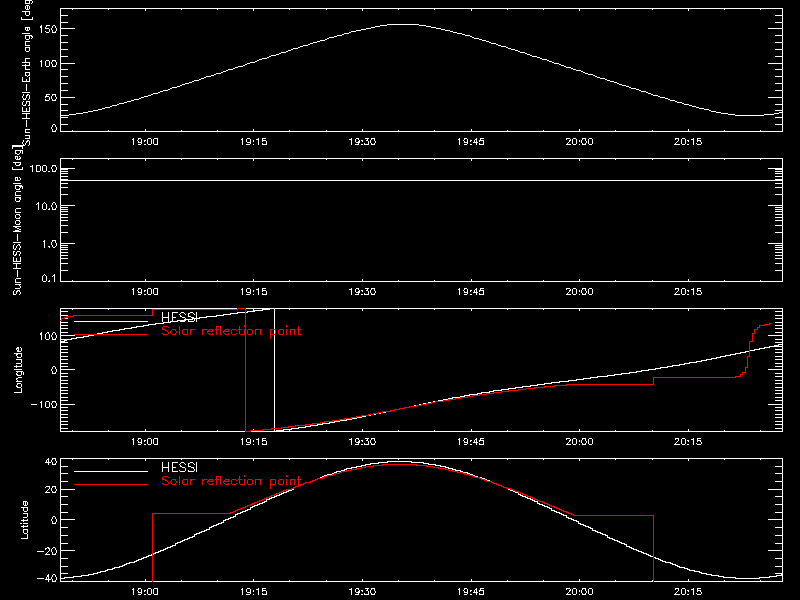Image resolution: width=800 pixels, height=600 pixels.
Task: Click '19:45' time label under Moon angle plot
Action: 470,292
